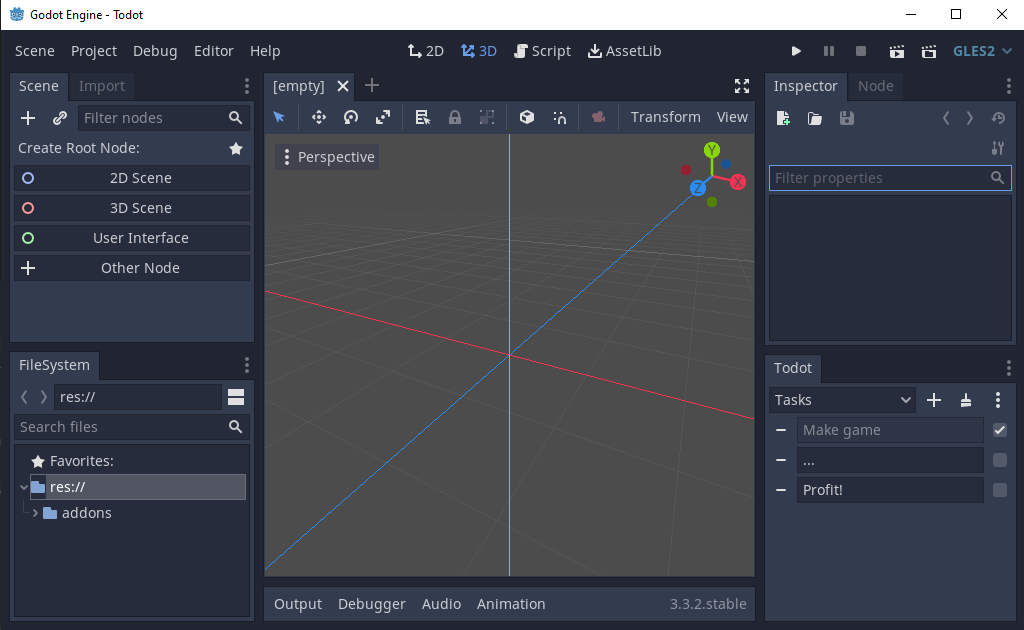Switch to the Import tab
This screenshot has width=1024, height=630.
point(101,86)
